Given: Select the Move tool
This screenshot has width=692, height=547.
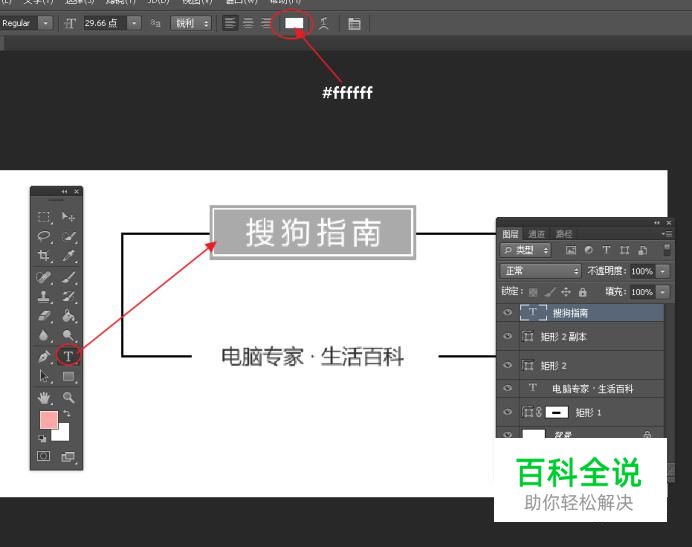Looking at the screenshot, I should click(x=68, y=216).
